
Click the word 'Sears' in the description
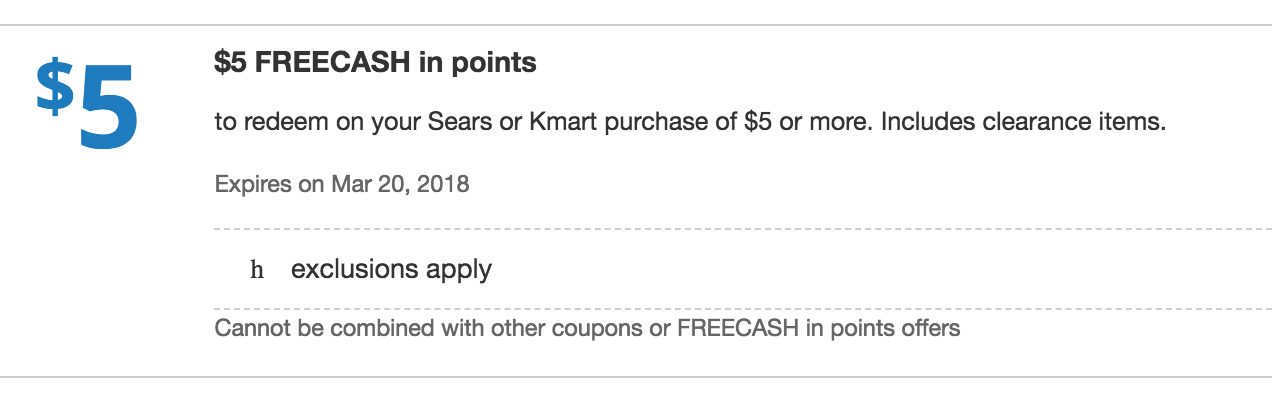[x=456, y=125]
